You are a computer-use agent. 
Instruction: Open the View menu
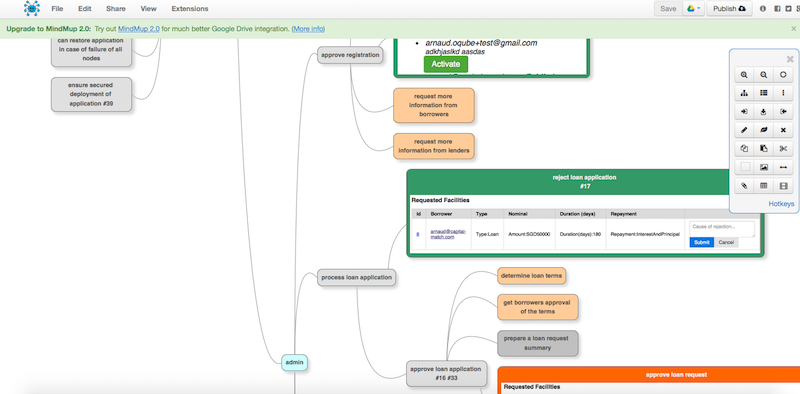pos(148,9)
